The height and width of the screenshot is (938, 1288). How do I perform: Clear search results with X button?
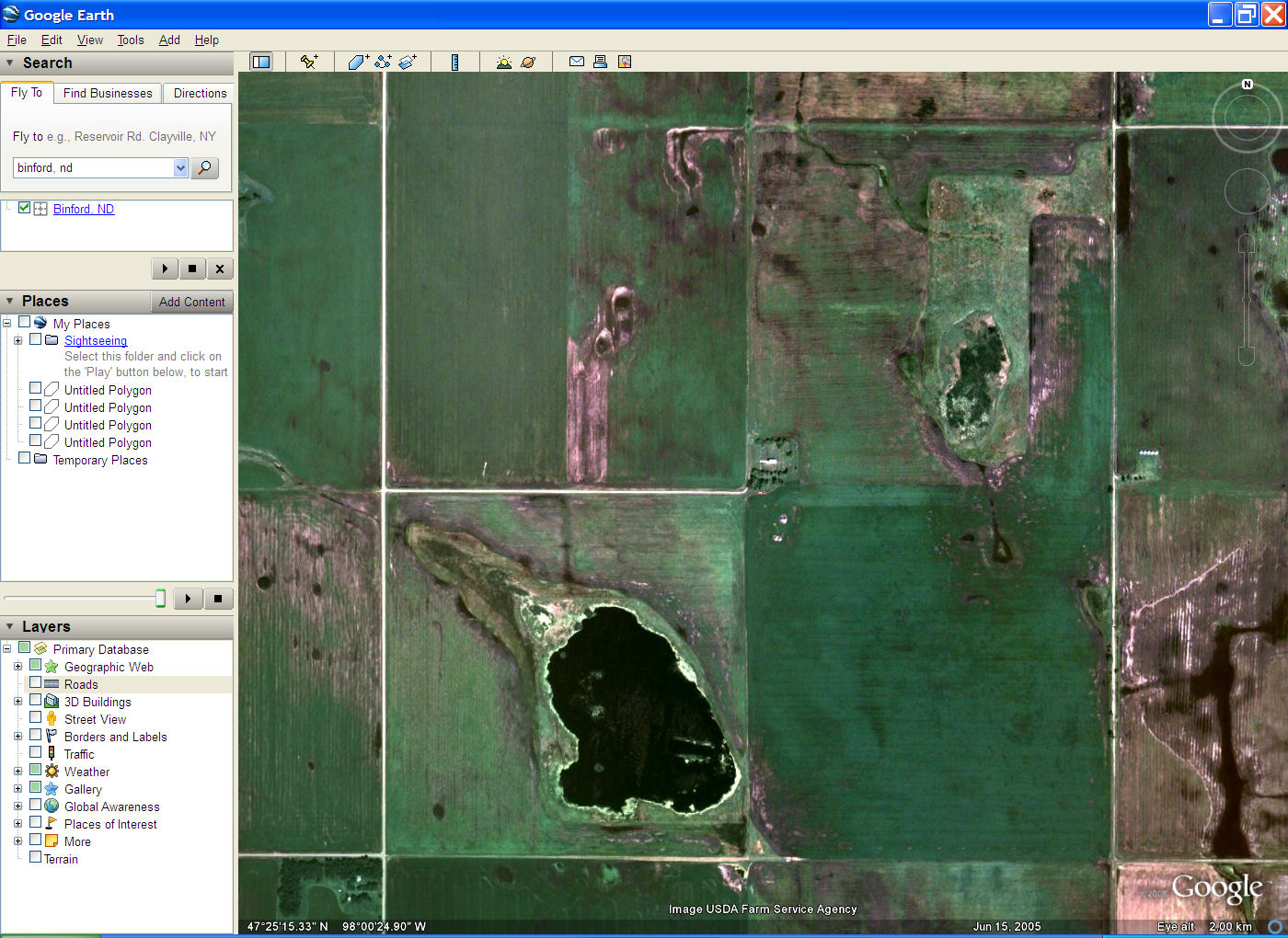coord(220,269)
